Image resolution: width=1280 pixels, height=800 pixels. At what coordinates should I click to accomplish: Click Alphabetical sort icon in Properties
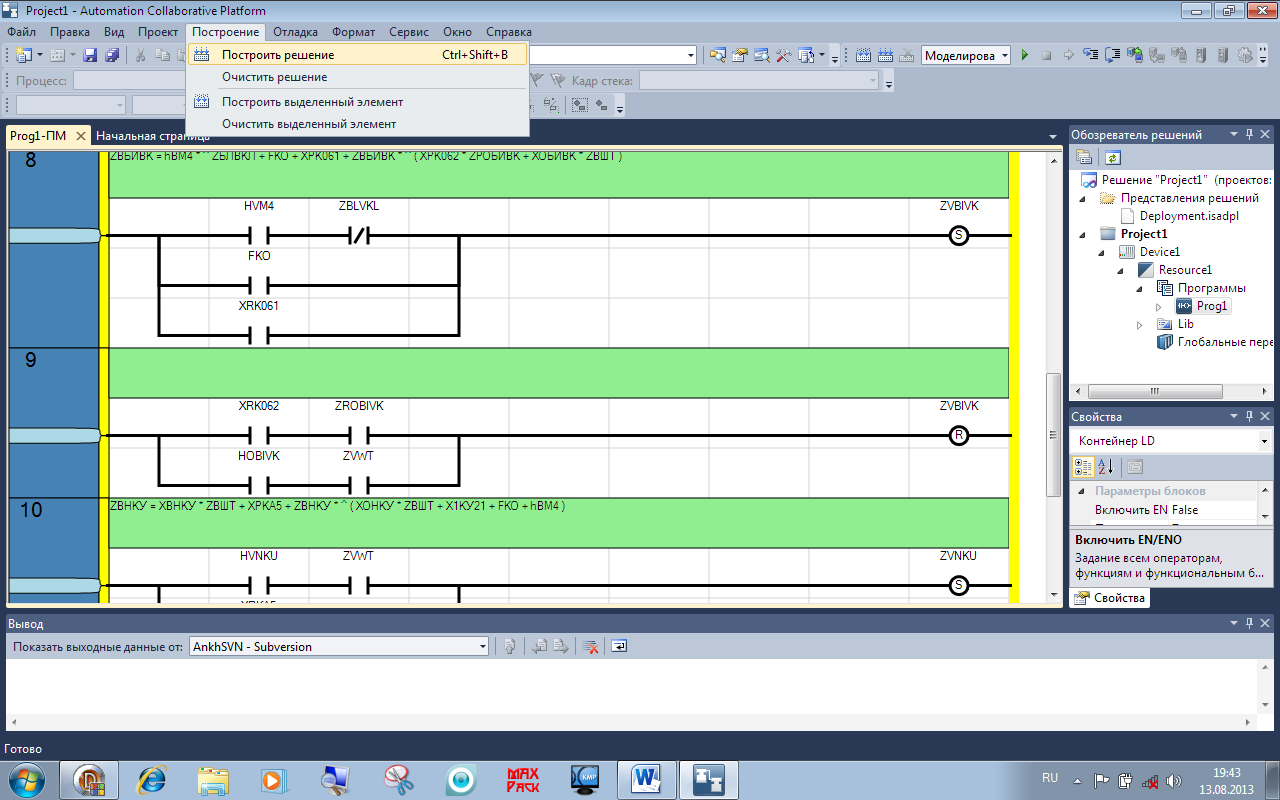[x=1106, y=466]
